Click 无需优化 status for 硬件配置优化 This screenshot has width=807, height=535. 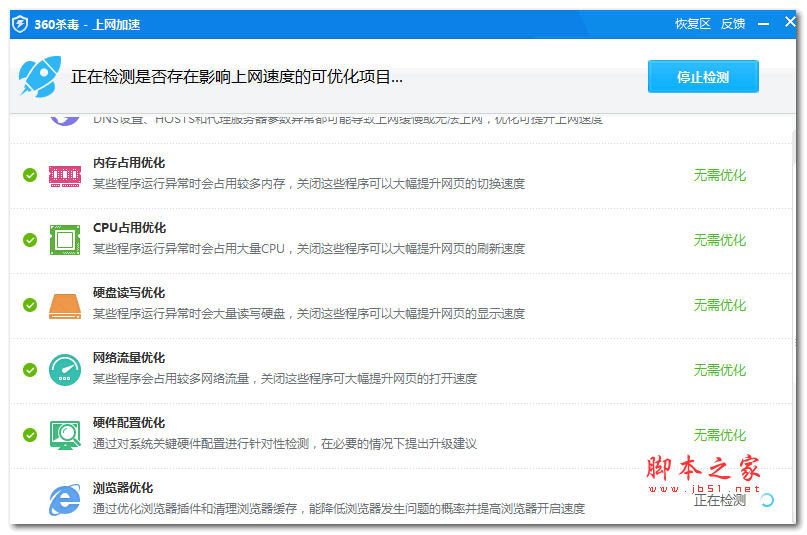pyautogui.click(x=719, y=435)
